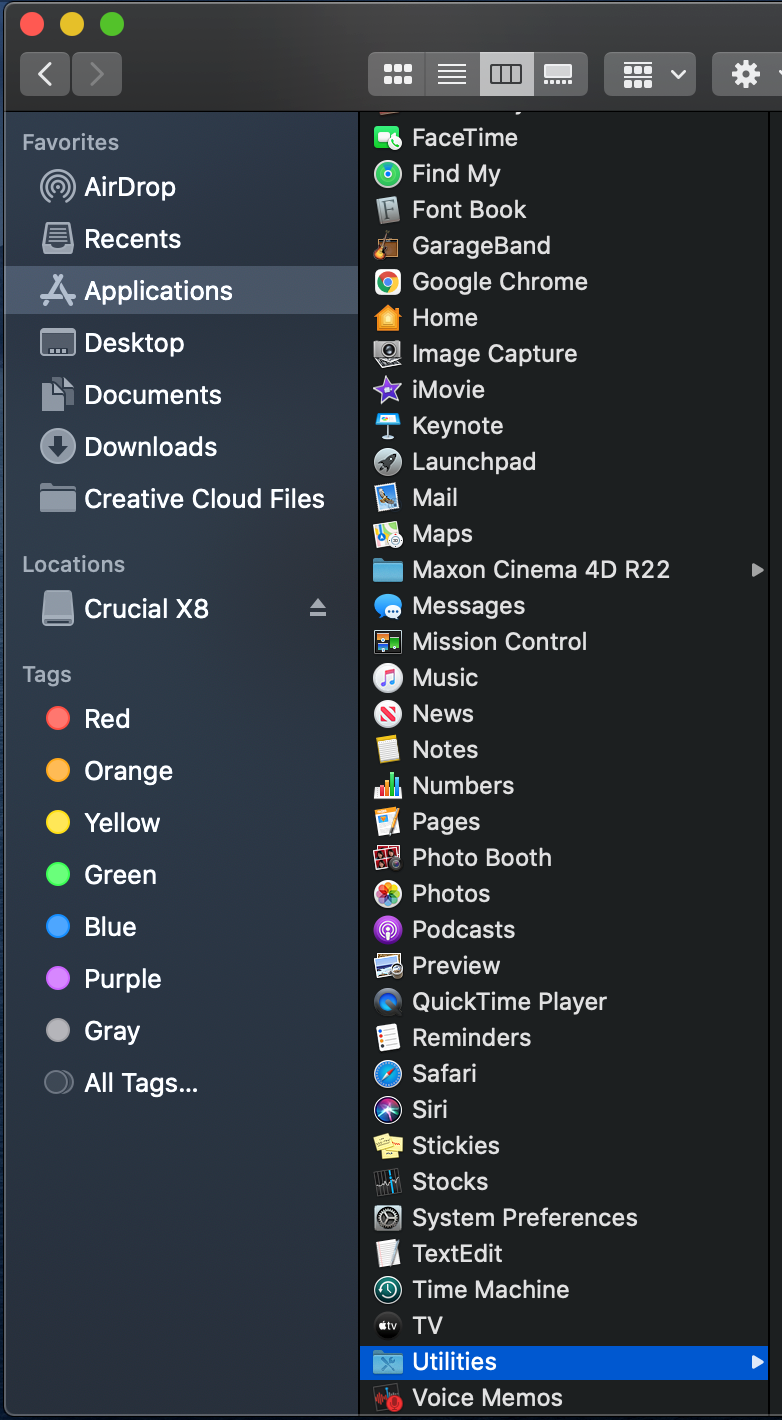Launch Google Chrome from Applications
Viewport: 782px width, 1420px height.
[499, 281]
